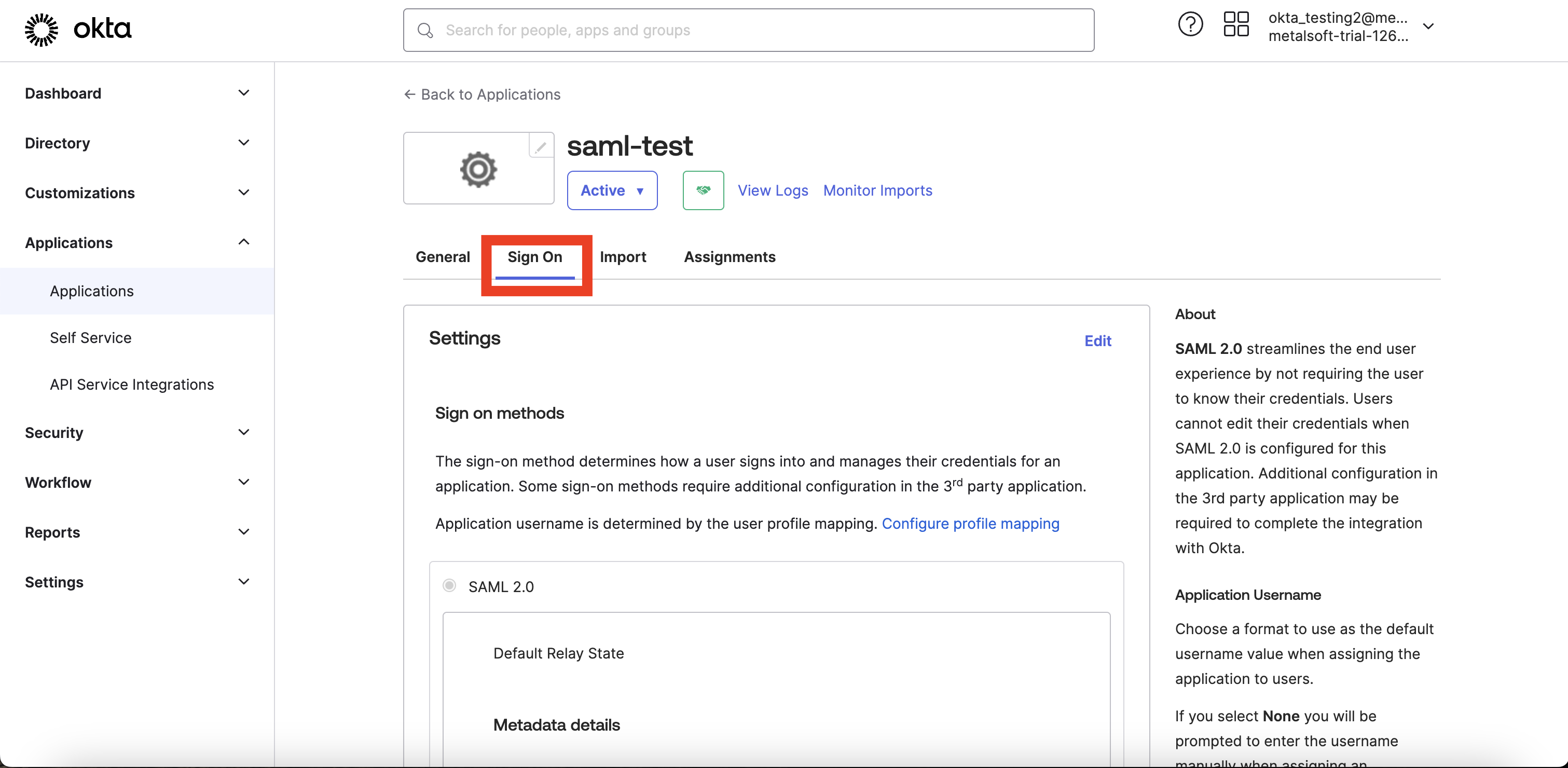Open the Configure profile mapping link

tap(970, 524)
